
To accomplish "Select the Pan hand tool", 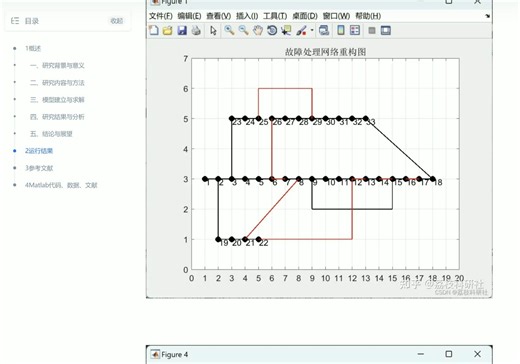I will click(x=258, y=31).
